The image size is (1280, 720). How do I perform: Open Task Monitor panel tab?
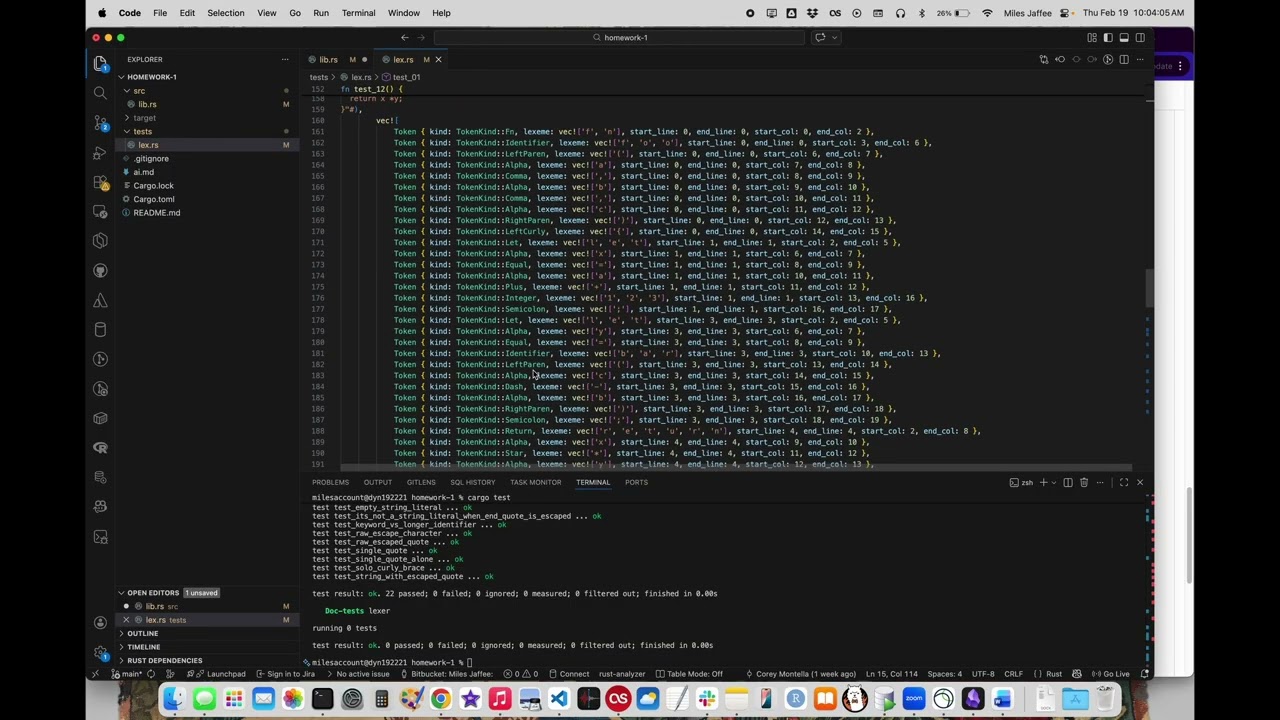[x=536, y=482]
